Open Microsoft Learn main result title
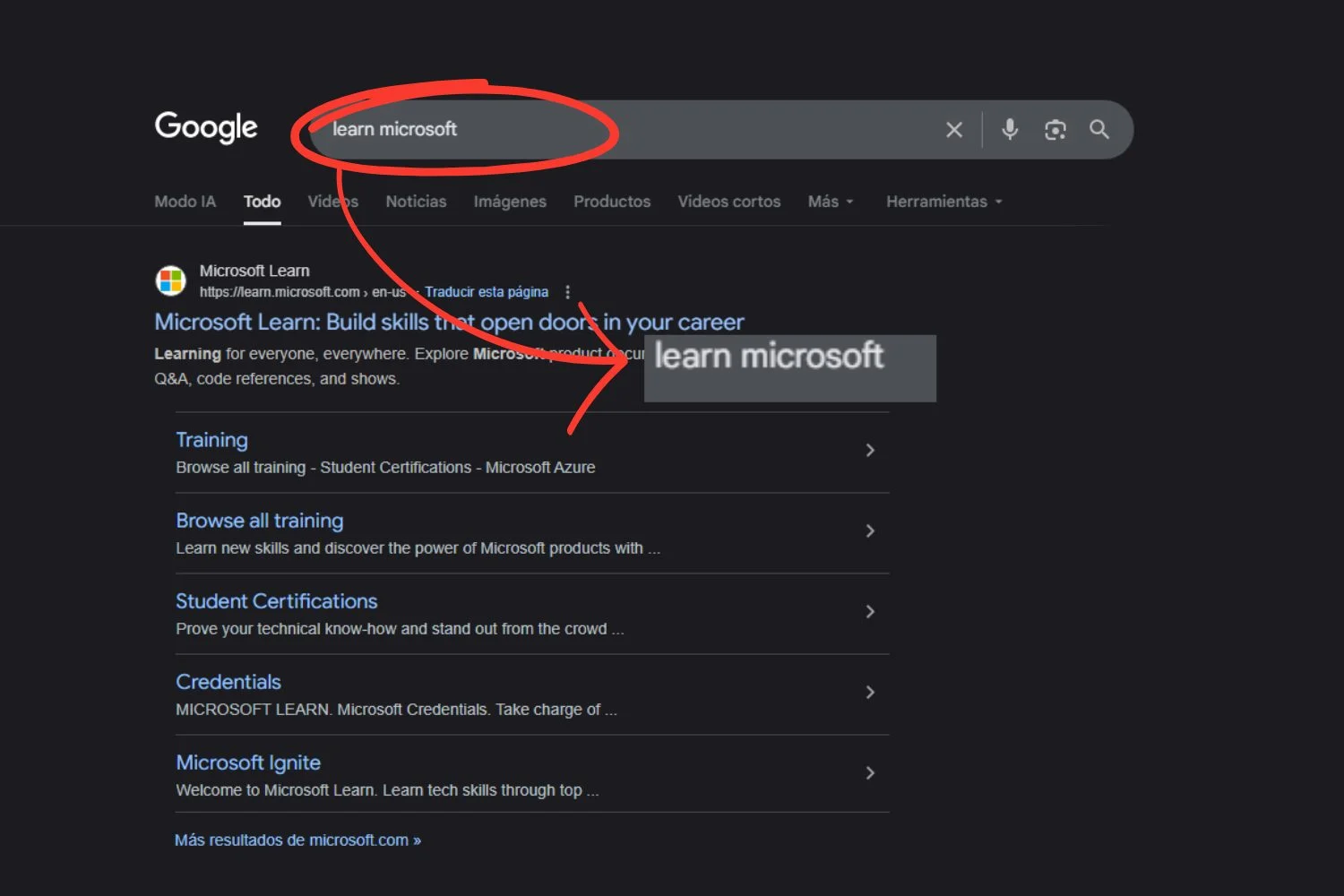Screen dimensions: 1344x896 (448, 322)
